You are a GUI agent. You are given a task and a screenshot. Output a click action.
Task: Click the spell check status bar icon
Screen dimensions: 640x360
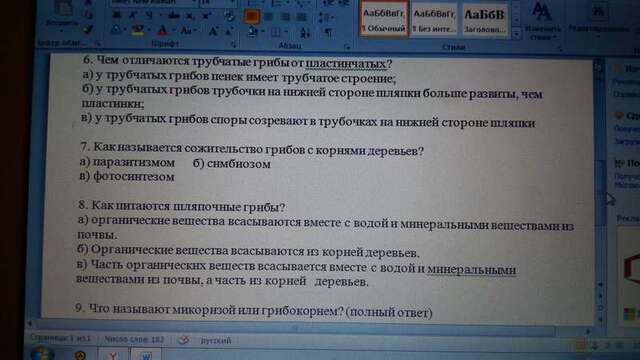pyautogui.click(x=184, y=340)
